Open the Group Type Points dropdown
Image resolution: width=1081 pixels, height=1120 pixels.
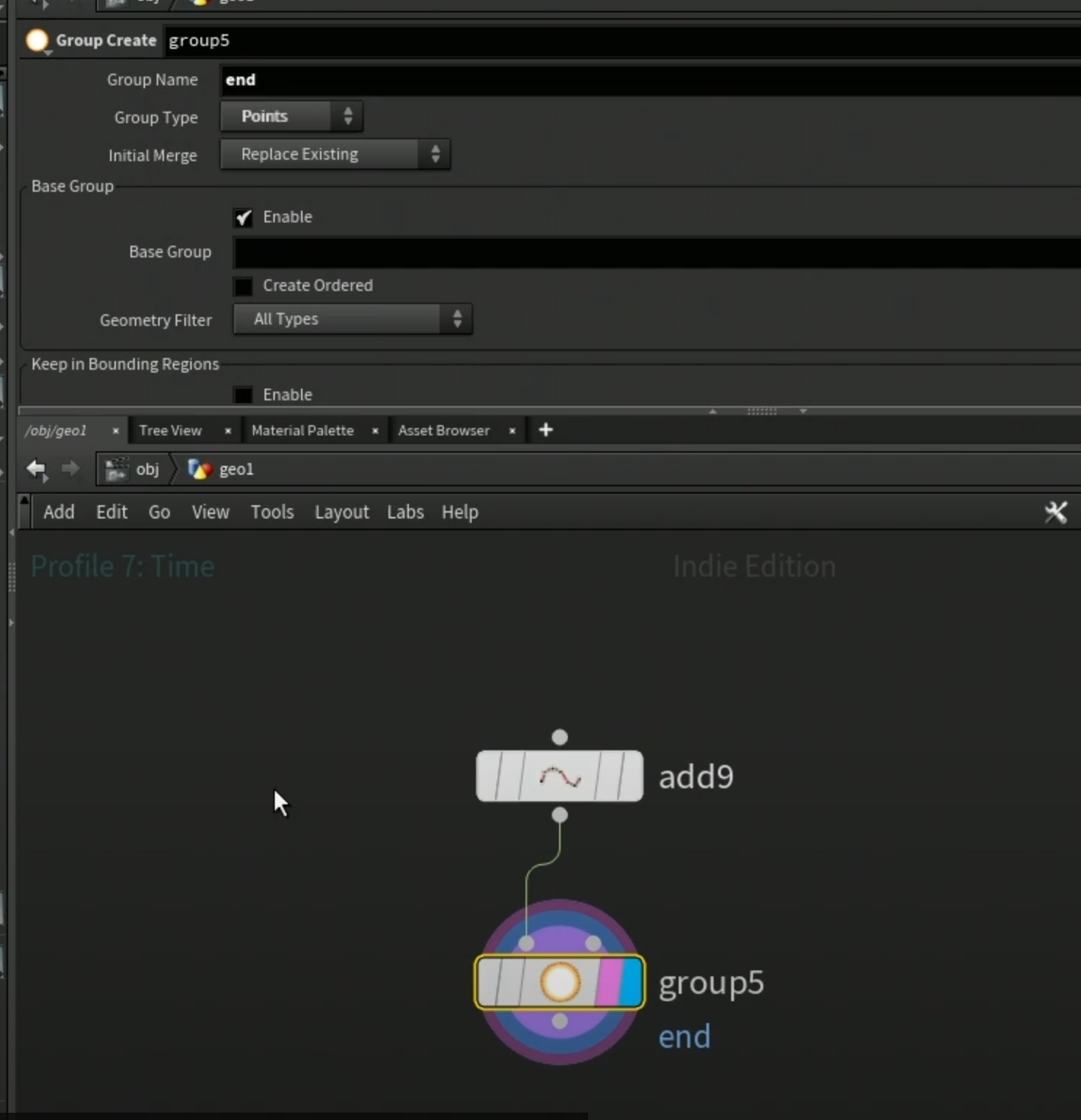(292, 117)
